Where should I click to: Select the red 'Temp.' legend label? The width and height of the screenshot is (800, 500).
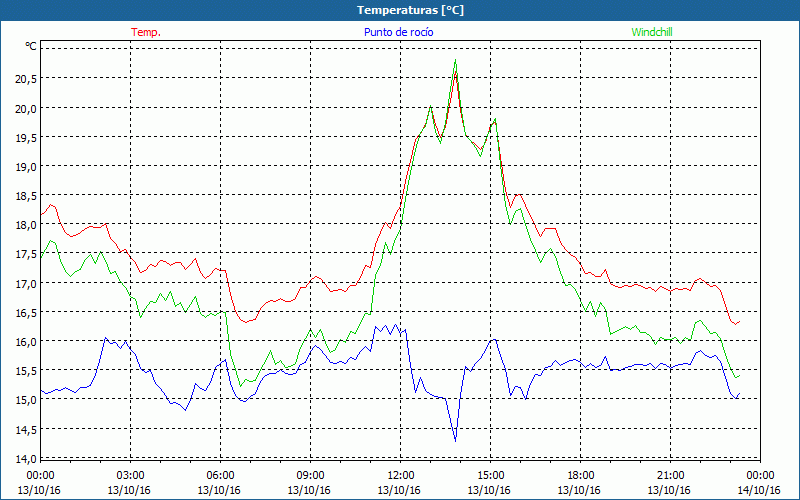point(146,32)
